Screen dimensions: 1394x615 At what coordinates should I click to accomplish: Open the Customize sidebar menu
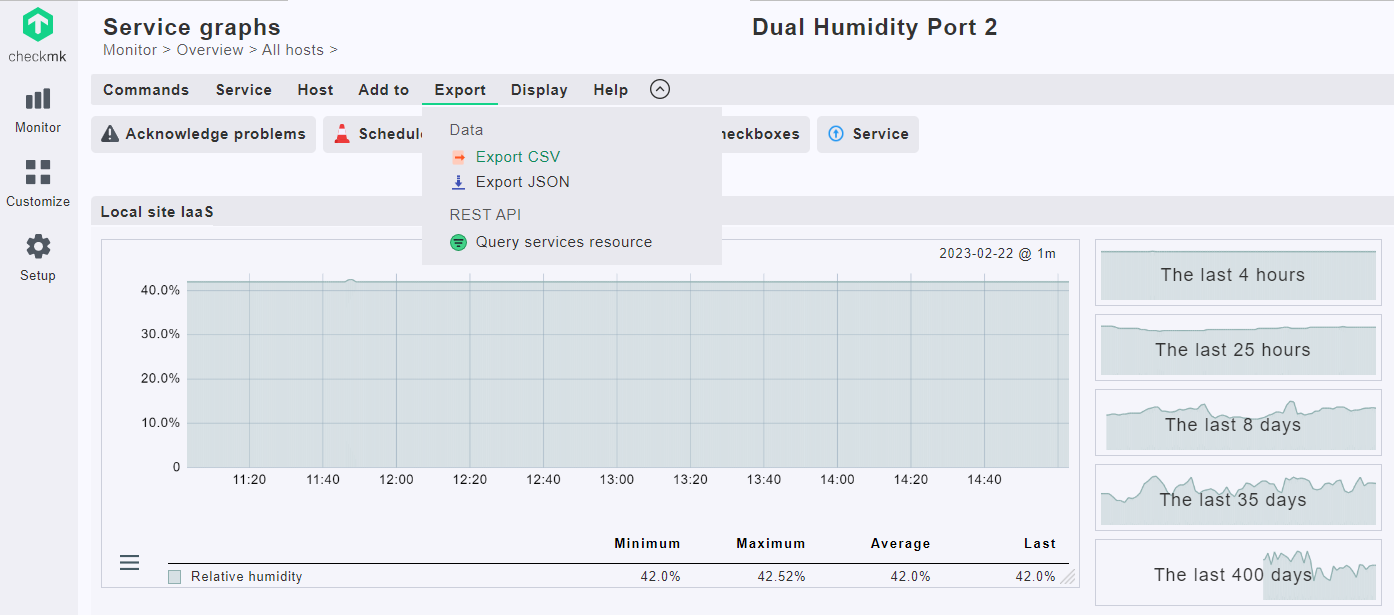(x=38, y=183)
